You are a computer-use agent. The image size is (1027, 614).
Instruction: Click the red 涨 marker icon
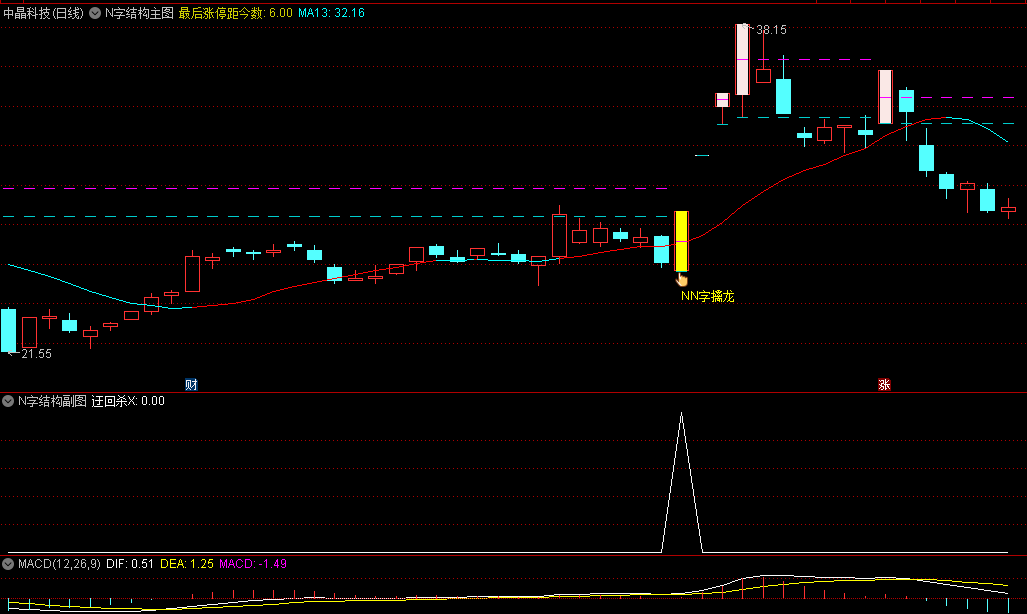(x=884, y=385)
